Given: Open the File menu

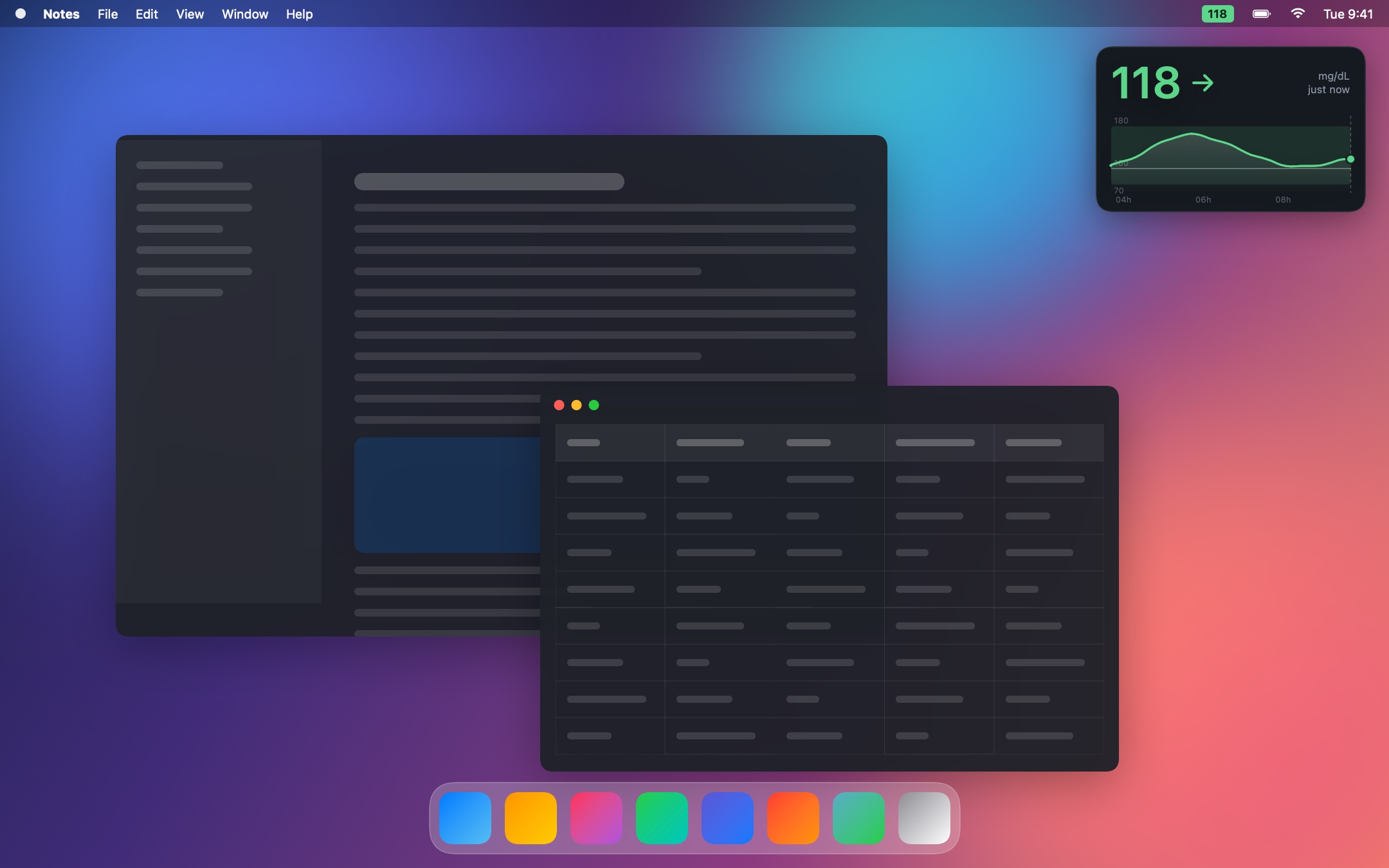Looking at the screenshot, I should [107, 14].
